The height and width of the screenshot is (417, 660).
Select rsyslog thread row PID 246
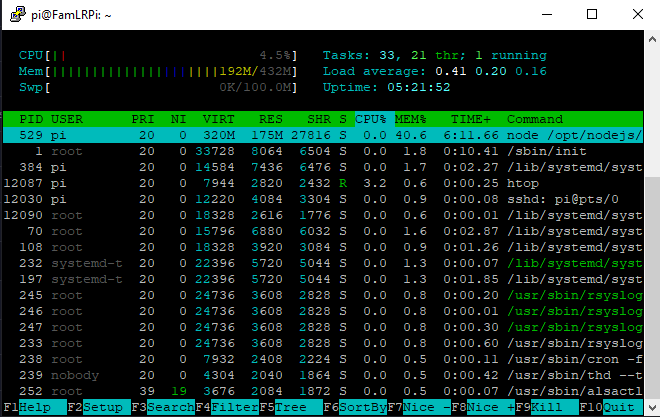point(323,311)
